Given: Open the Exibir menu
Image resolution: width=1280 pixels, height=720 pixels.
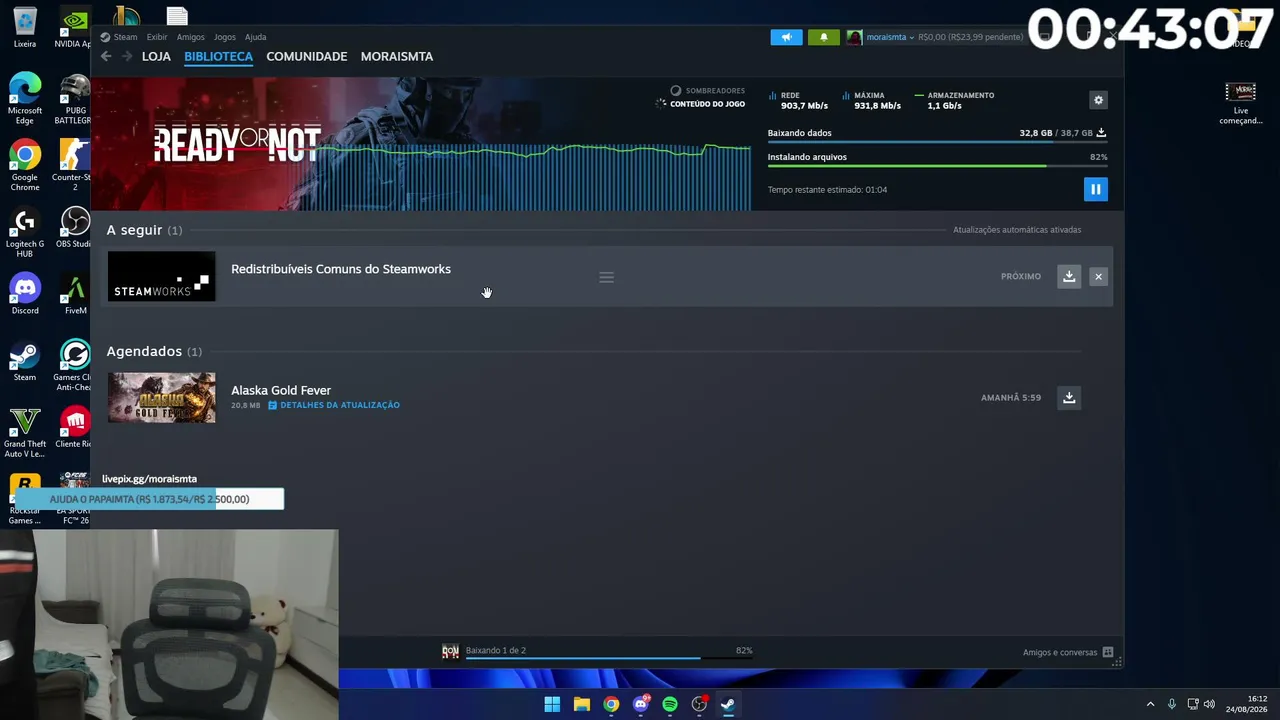Looking at the screenshot, I should tap(157, 37).
